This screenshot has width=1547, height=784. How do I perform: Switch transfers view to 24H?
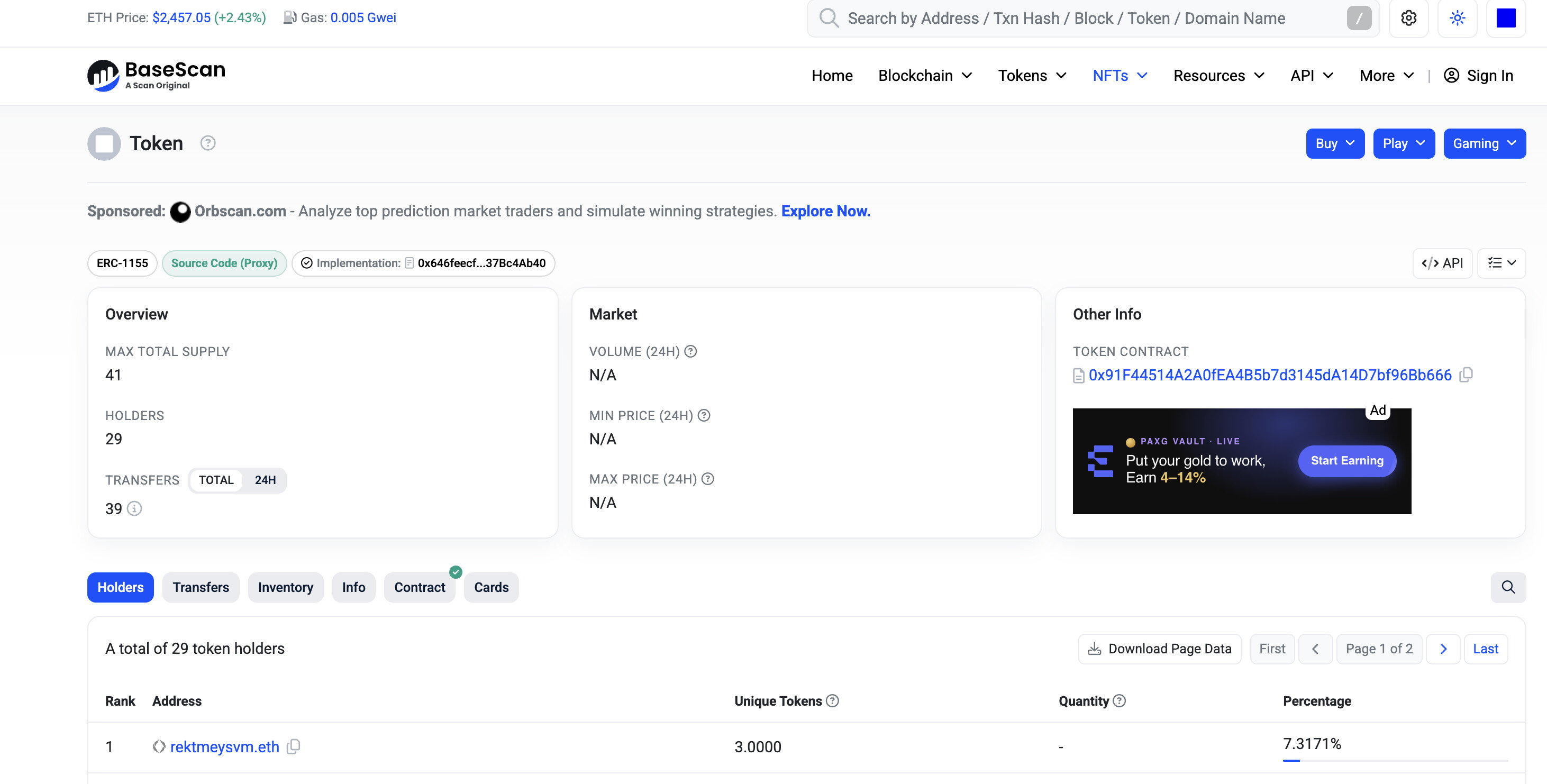tap(265, 480)
